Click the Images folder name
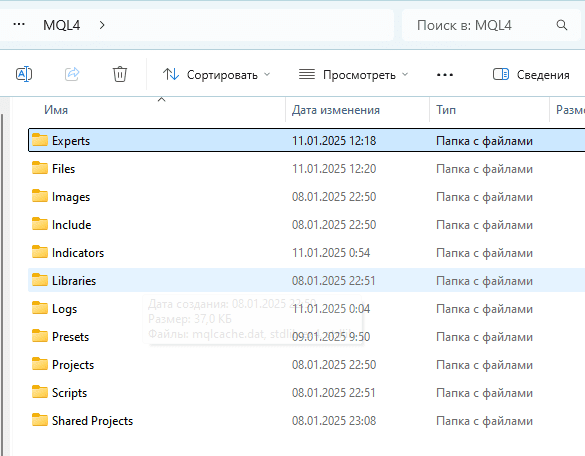 pos(71,197)
